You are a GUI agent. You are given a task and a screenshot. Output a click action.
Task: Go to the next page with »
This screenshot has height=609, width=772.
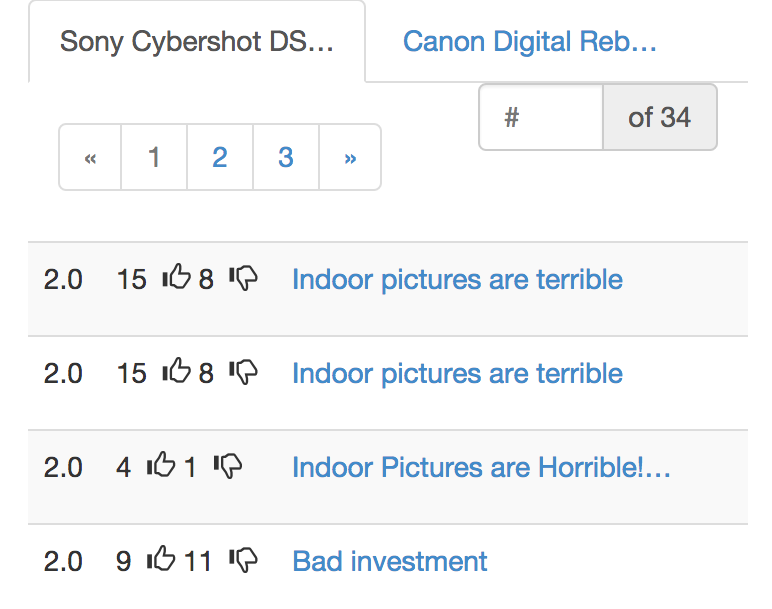(x=350, y=157)
